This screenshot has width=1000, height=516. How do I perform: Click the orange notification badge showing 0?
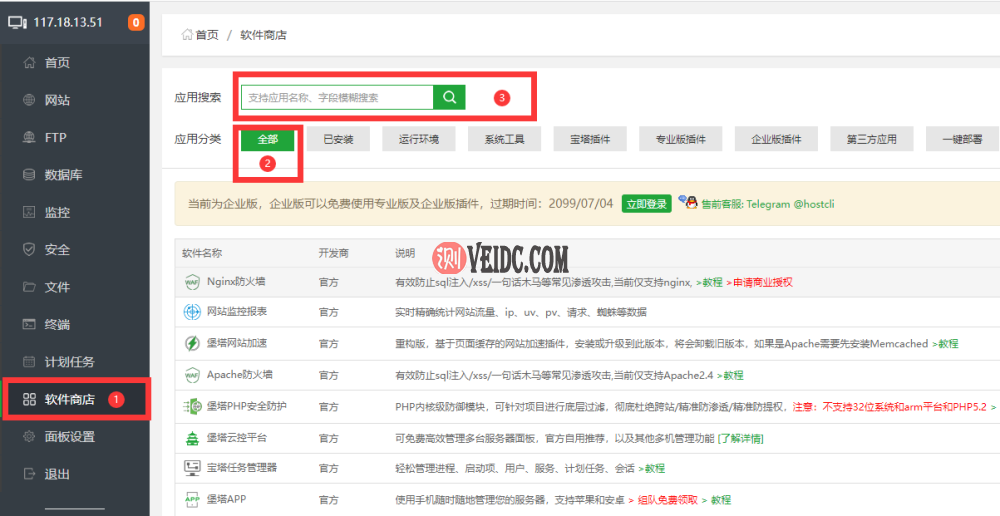136,23
